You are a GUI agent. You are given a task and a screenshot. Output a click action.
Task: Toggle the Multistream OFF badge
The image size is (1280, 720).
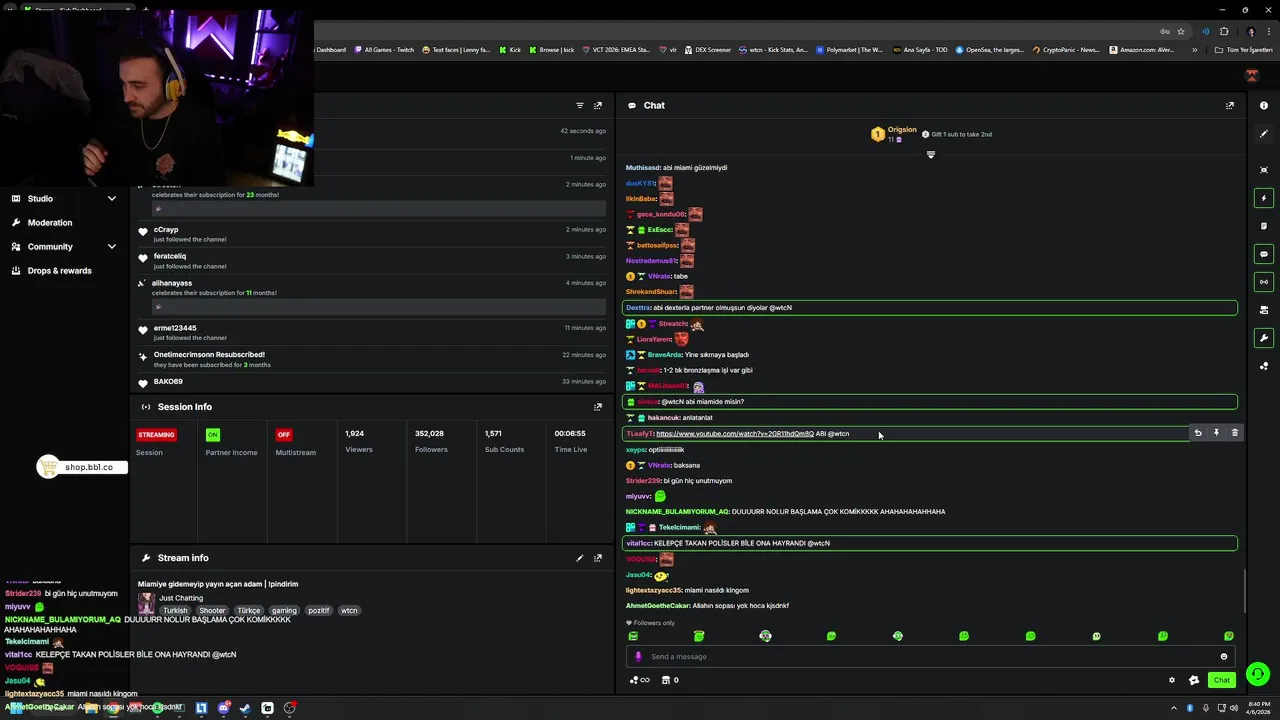coord(284,435)
